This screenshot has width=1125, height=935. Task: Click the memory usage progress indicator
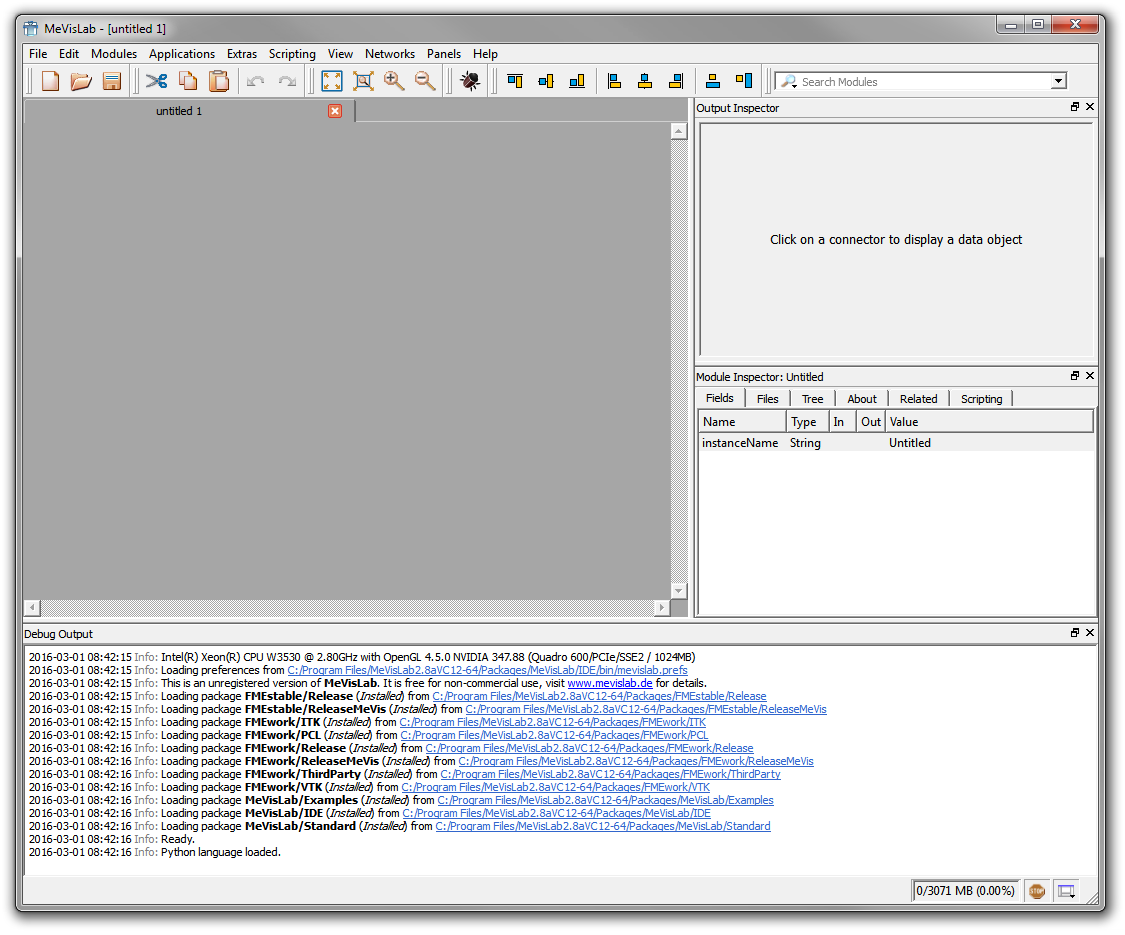[x=966, y=891]
